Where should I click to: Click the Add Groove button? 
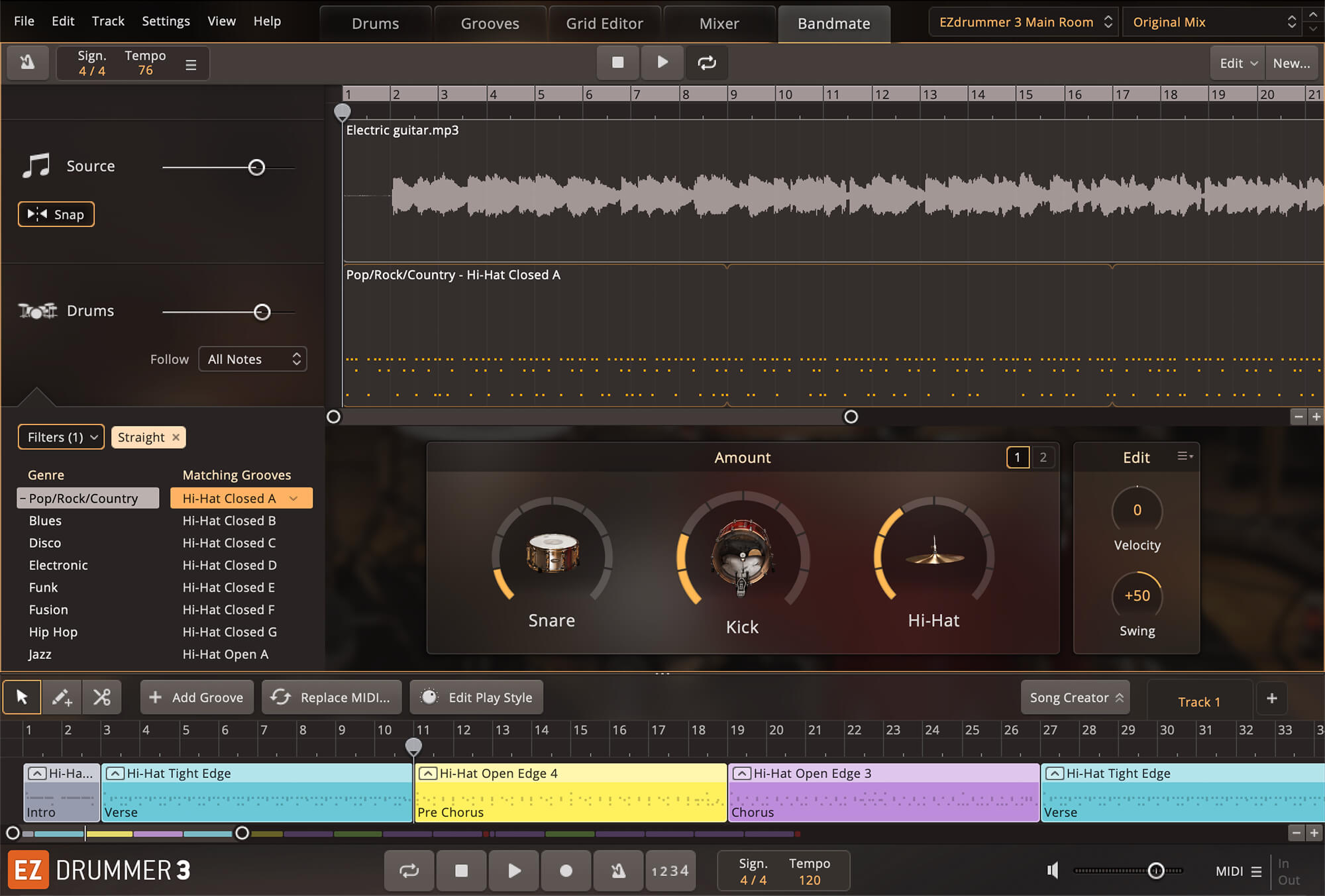pos(197,697)
